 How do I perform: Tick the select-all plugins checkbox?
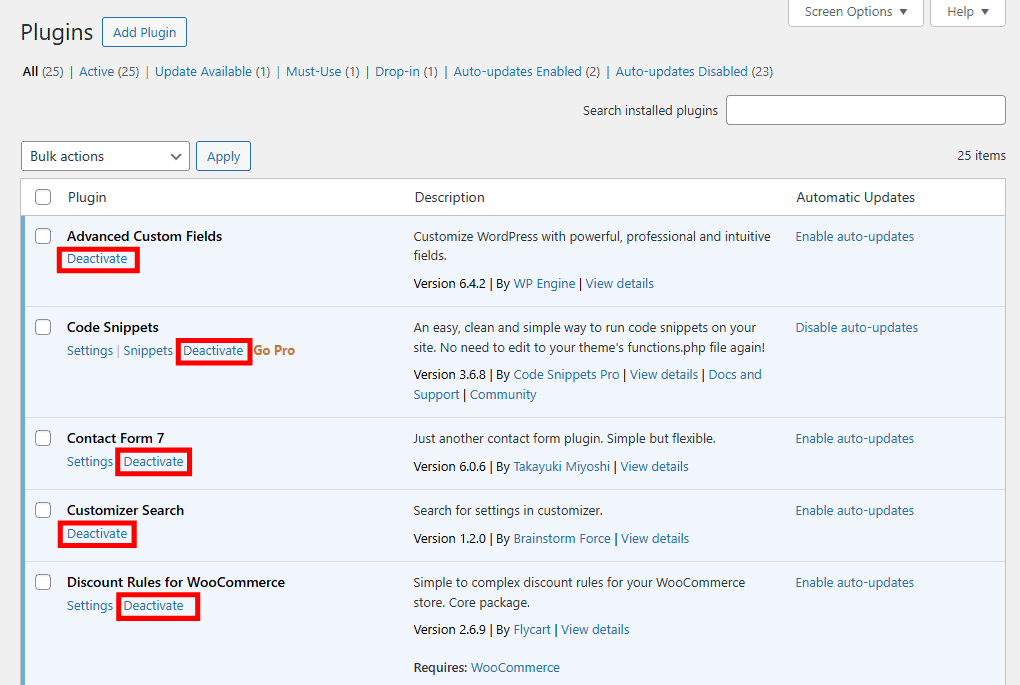(43, 197)
